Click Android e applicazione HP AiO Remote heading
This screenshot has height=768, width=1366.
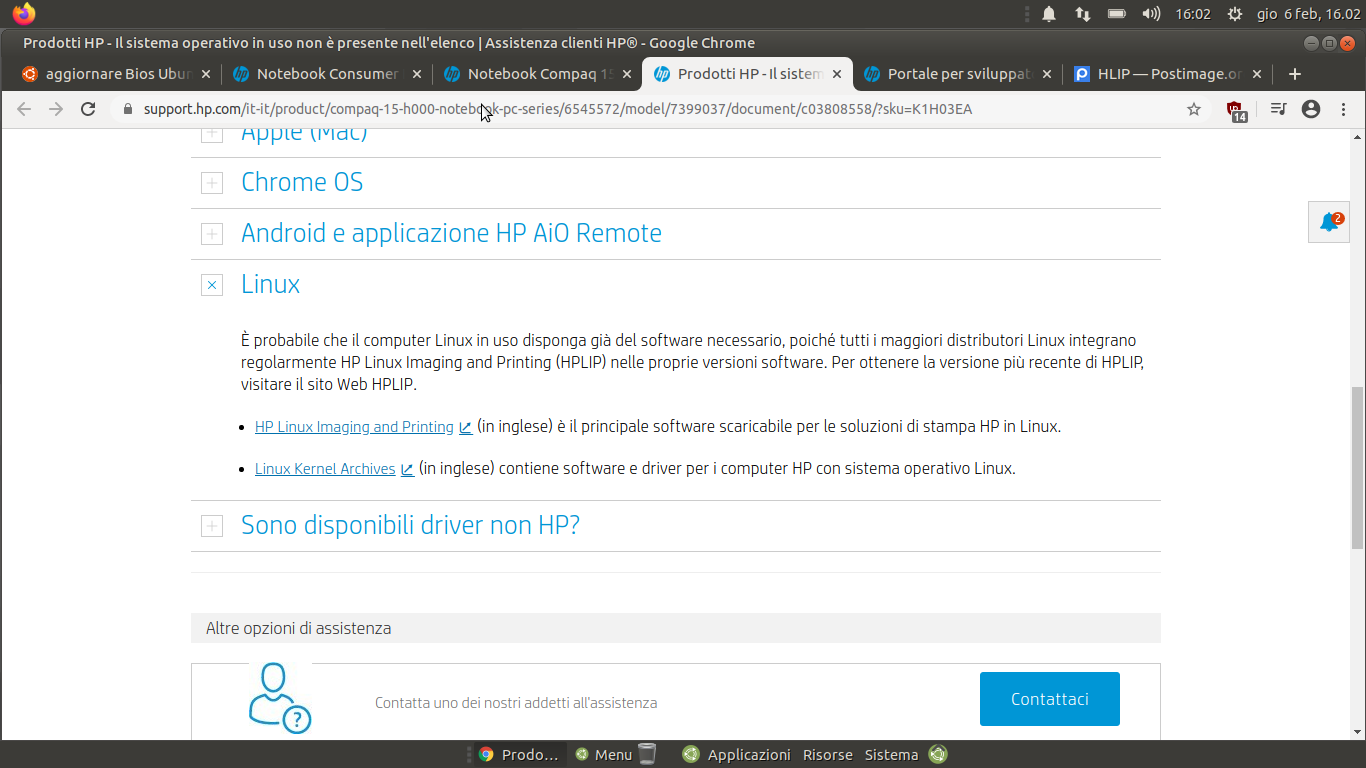click(x=452, y=234)
